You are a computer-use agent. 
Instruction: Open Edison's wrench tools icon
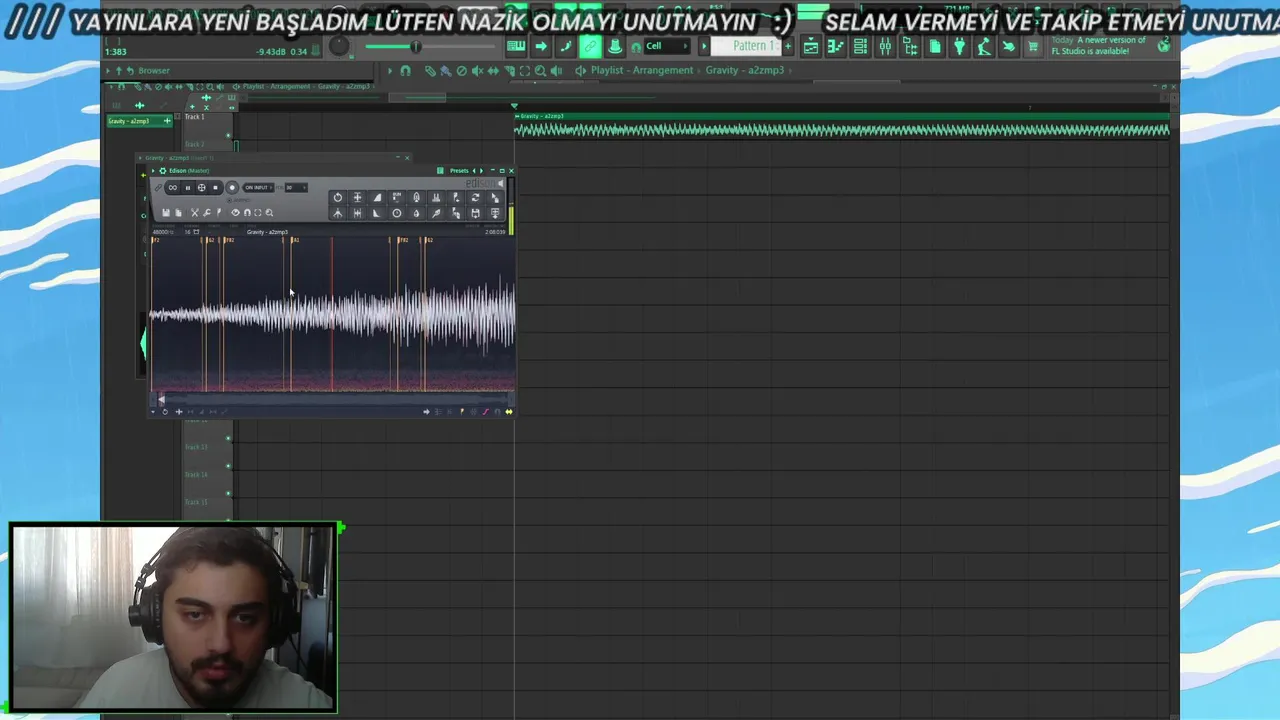pos(207,213)
